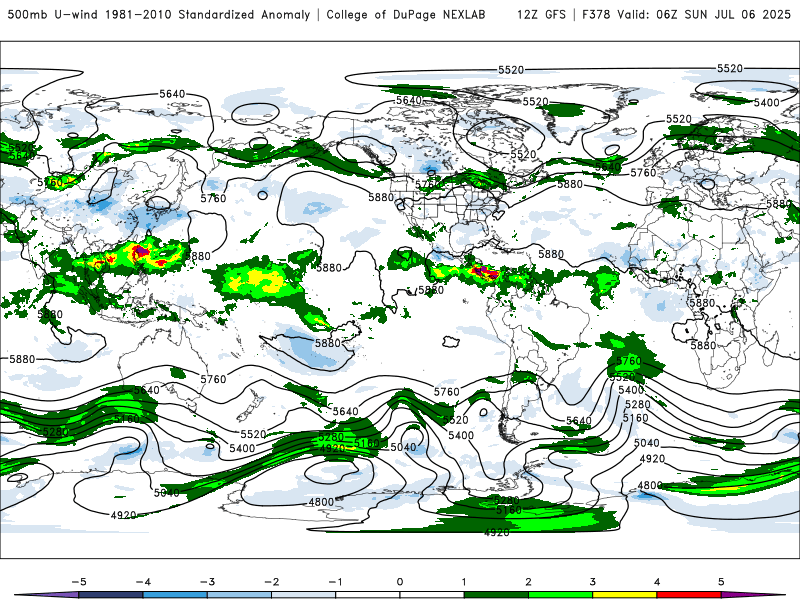This screenshot has width=800, height=600.
Task: Click the "-1" colorbar scale label
Action: pos(336,582)
